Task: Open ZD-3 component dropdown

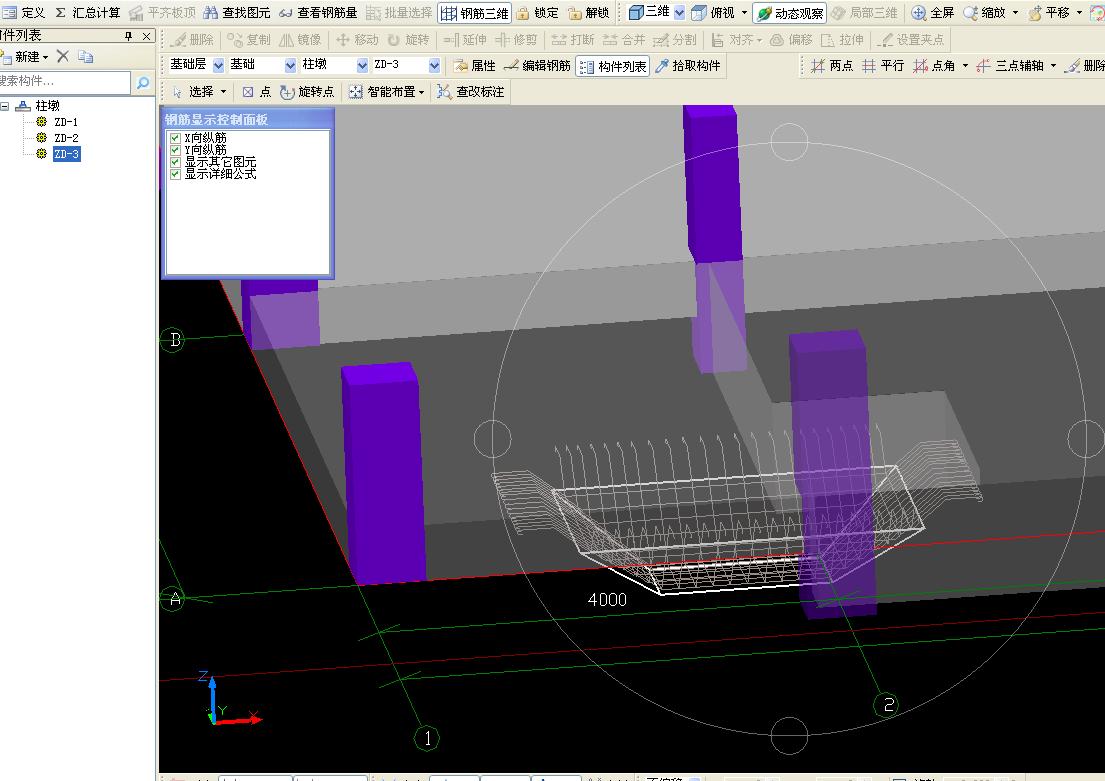Action: click(434, 65)
